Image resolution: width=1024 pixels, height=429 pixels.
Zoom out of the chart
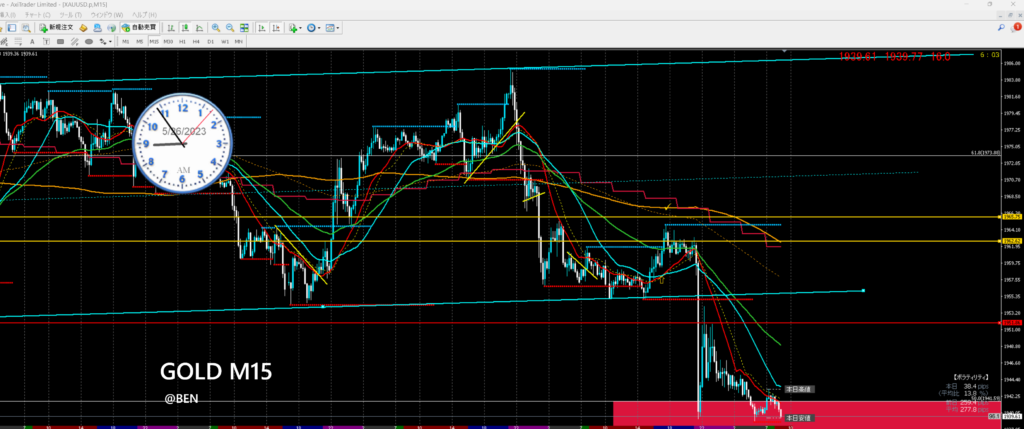230,28
